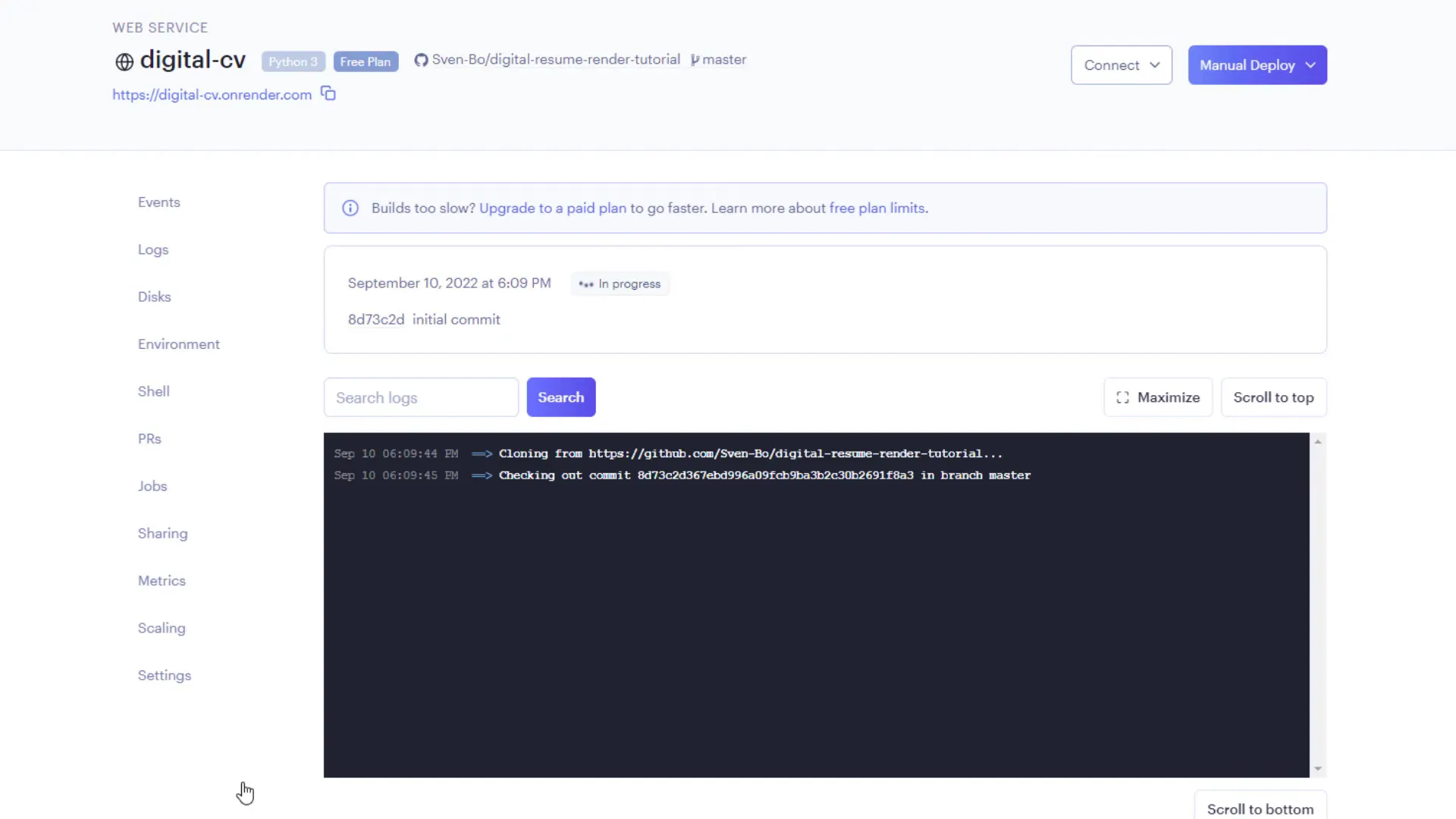Screen dimensions: 1456x819
Task: Focus the Search logs input field
Action: pos(421,397)
